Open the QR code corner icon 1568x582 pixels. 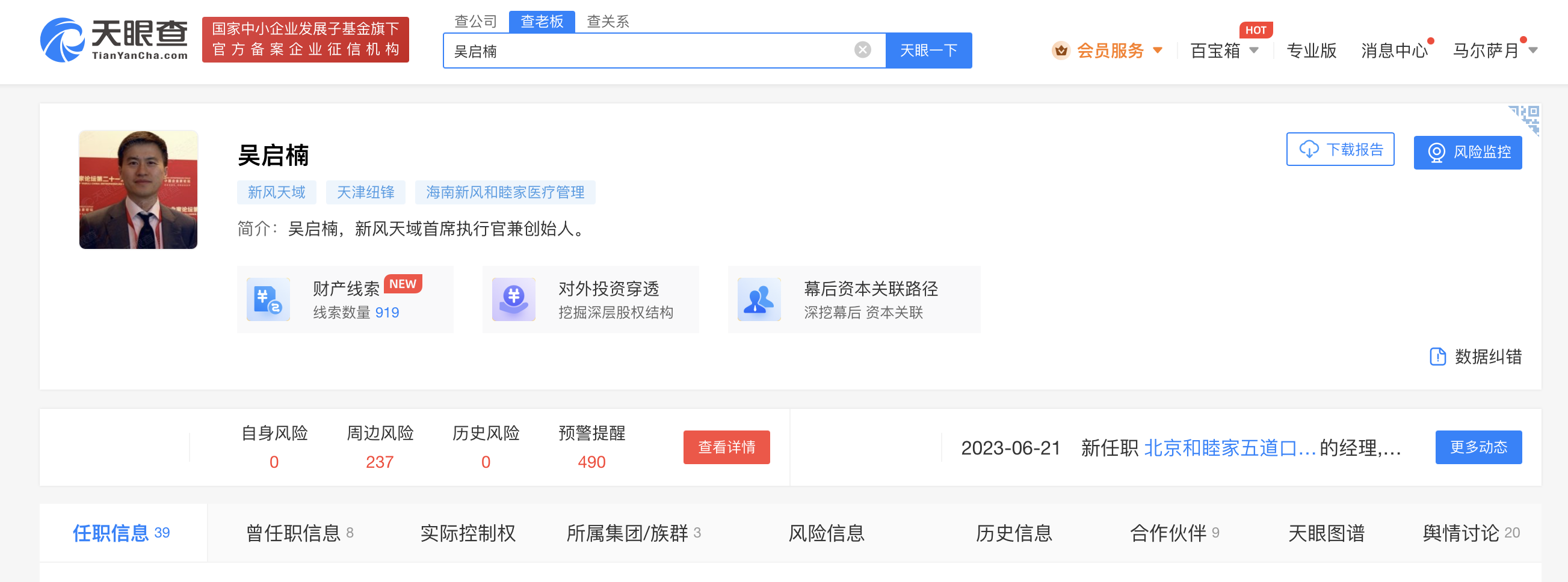coord(1525,120)
